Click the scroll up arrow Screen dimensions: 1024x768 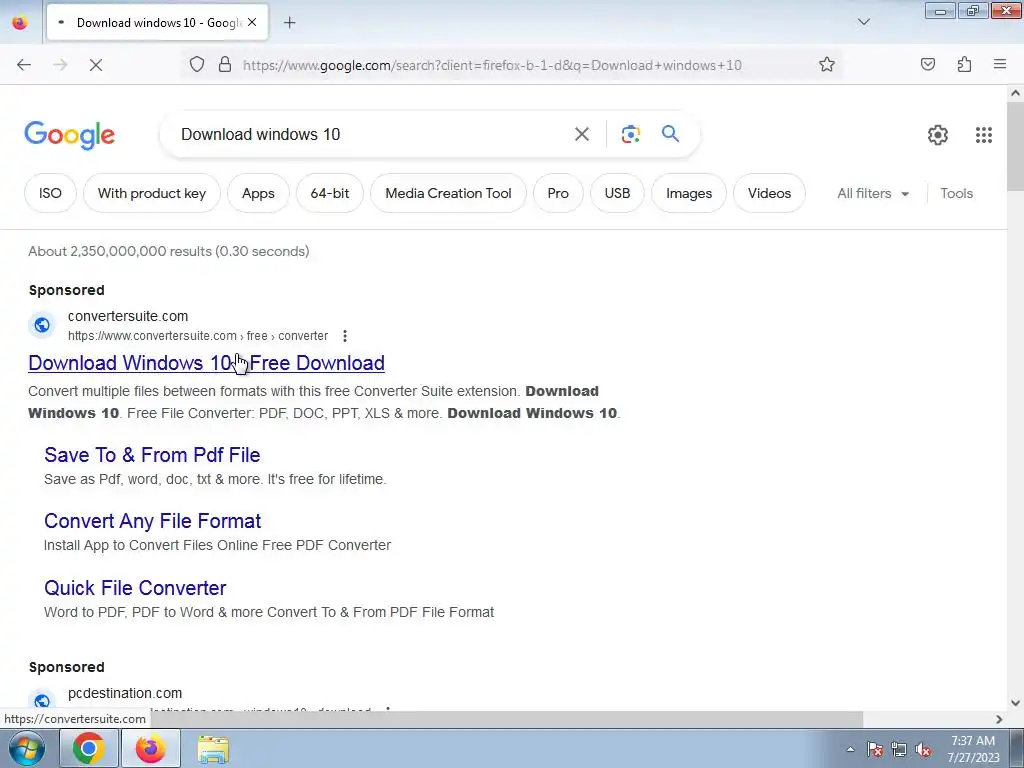pos(1015,93)
